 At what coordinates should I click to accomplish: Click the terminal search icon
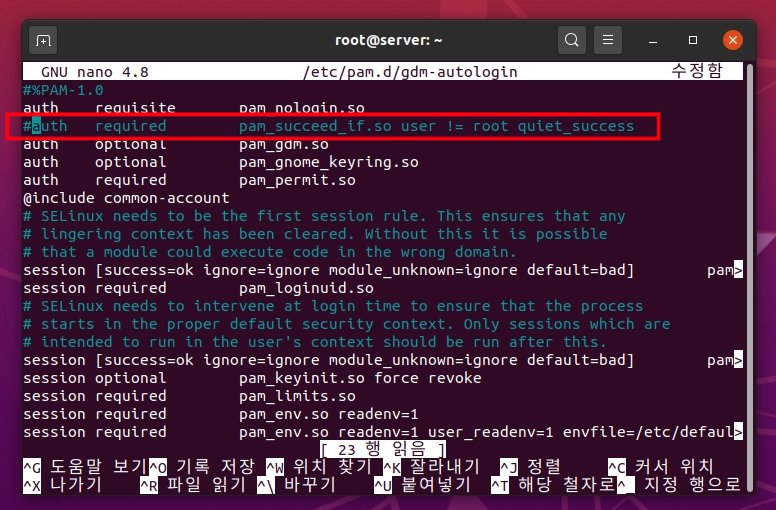point(572,40)
